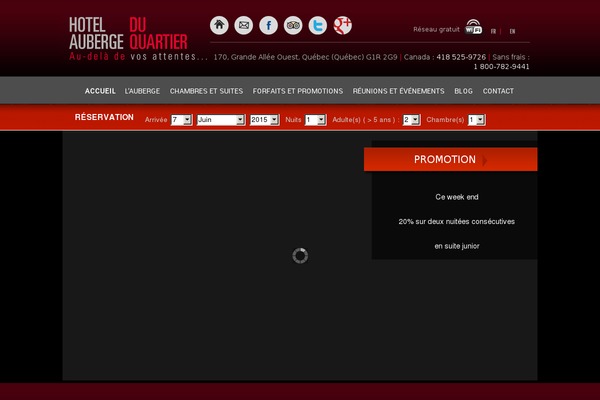Open the Accueil menu item
The height and width of the screenshot is (400, 600).
coord(100,91)
